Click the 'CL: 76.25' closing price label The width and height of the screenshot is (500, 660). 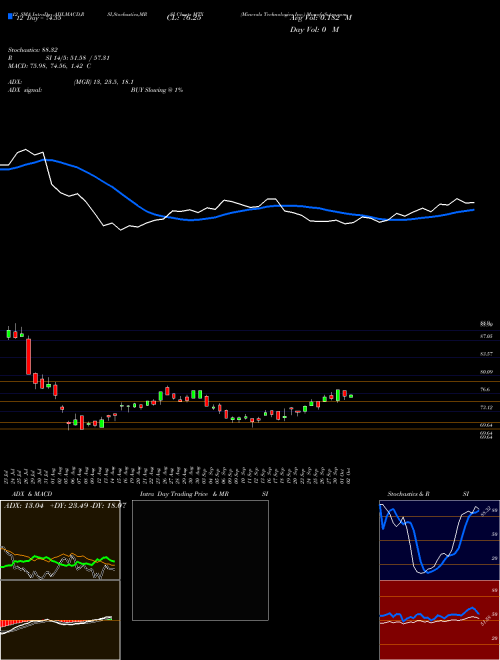pos(184,18)
